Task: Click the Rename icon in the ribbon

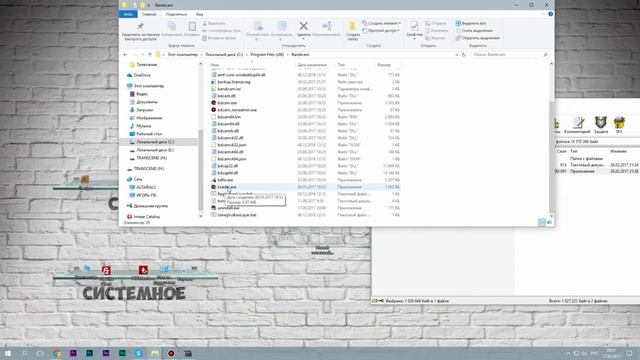Action: point(327,27)
